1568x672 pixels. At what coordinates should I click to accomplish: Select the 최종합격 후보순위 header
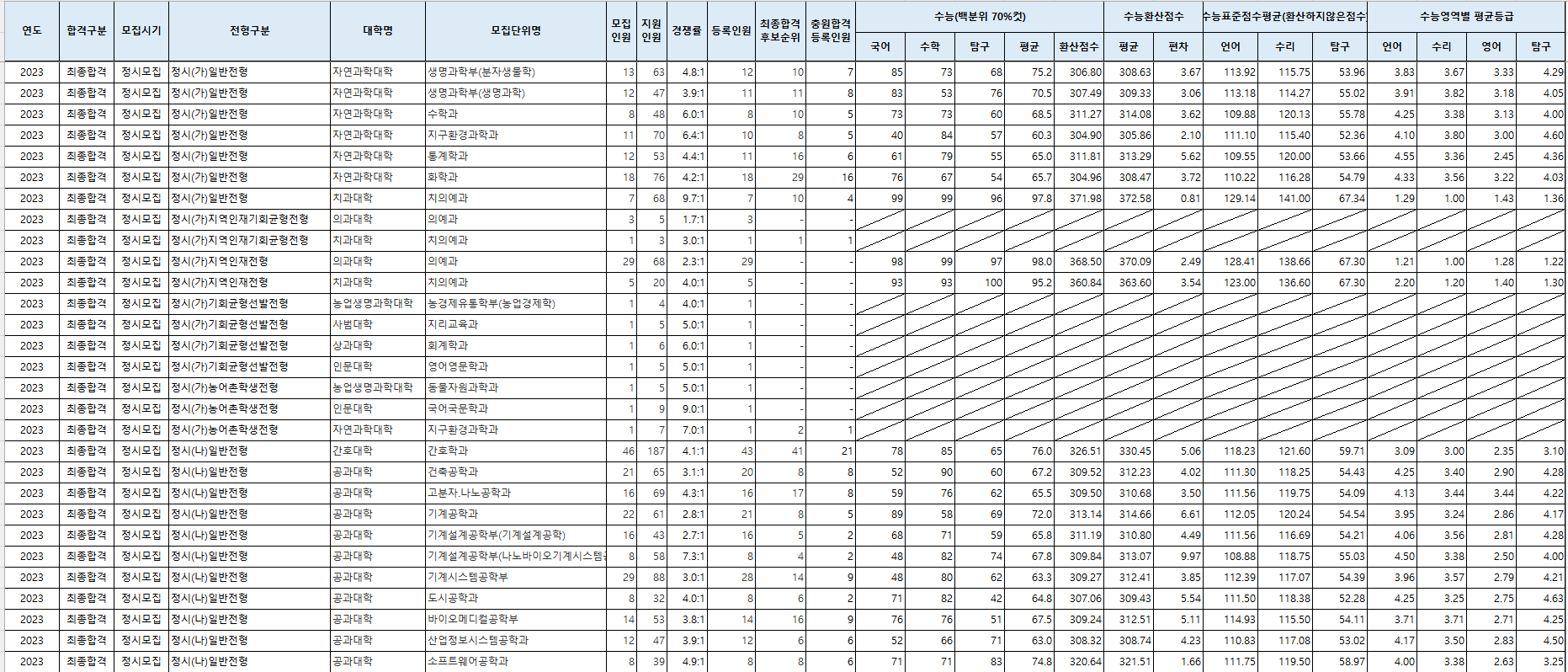[x=780, y=30]
